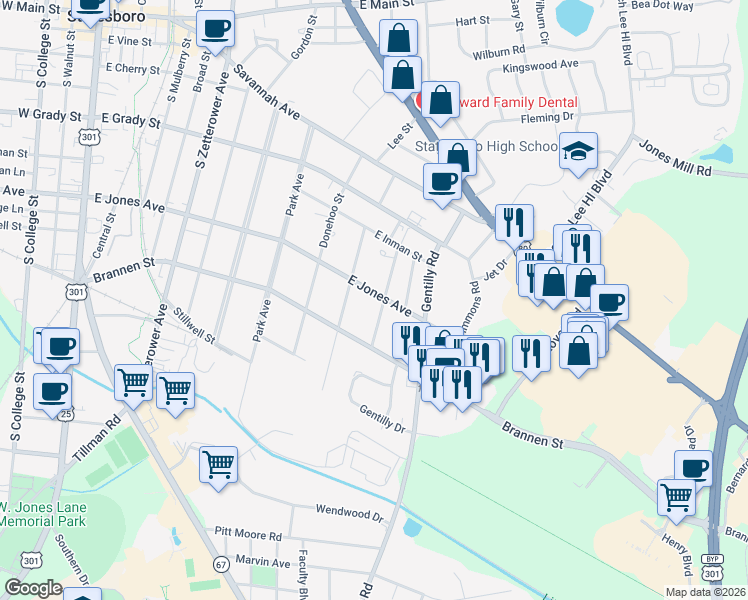Click the route 301 shield on Brannen St
The image size is (748, 600).
[76, 292]
